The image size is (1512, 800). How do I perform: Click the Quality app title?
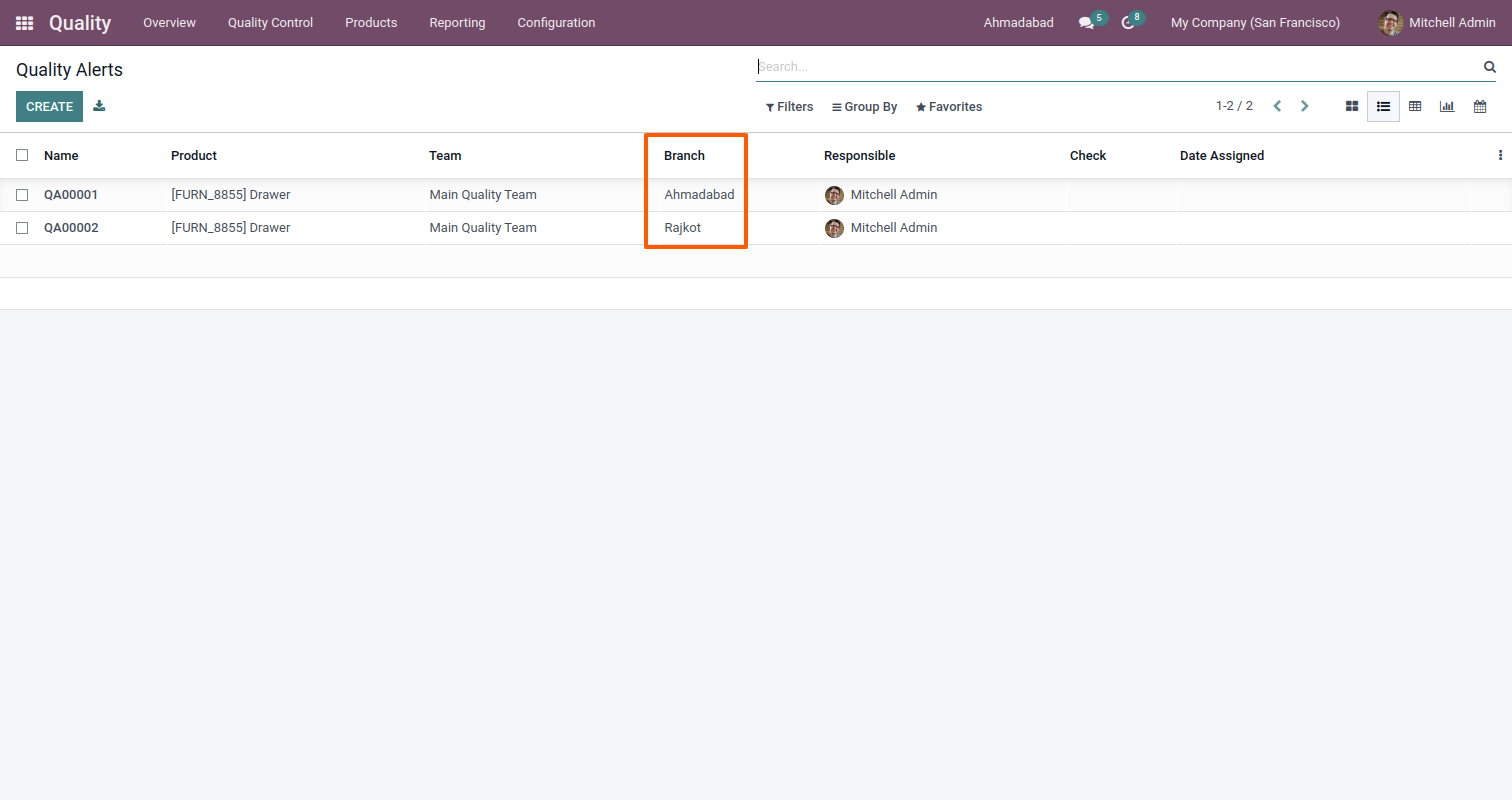[x=80, y=23]
